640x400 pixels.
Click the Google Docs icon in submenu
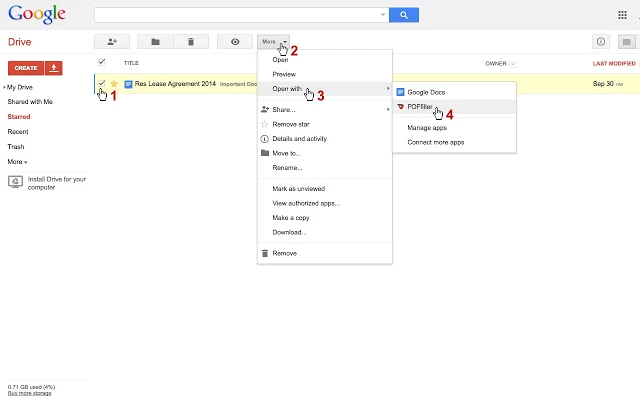400,92
